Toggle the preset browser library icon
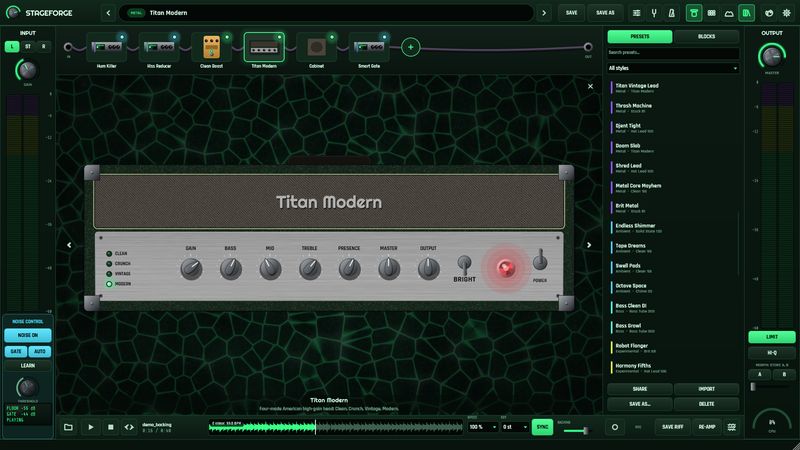 tap(746, 13)
